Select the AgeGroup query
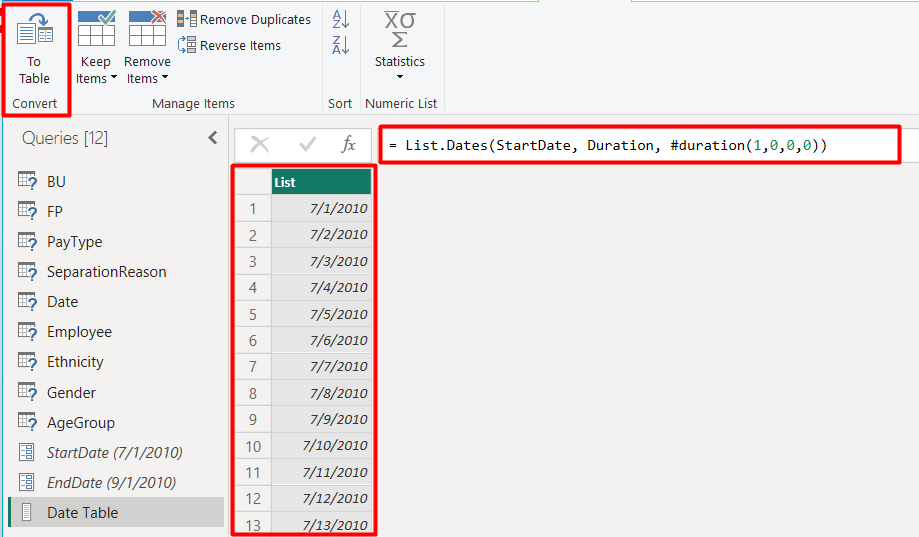919x537 pixels. [117, 423]
